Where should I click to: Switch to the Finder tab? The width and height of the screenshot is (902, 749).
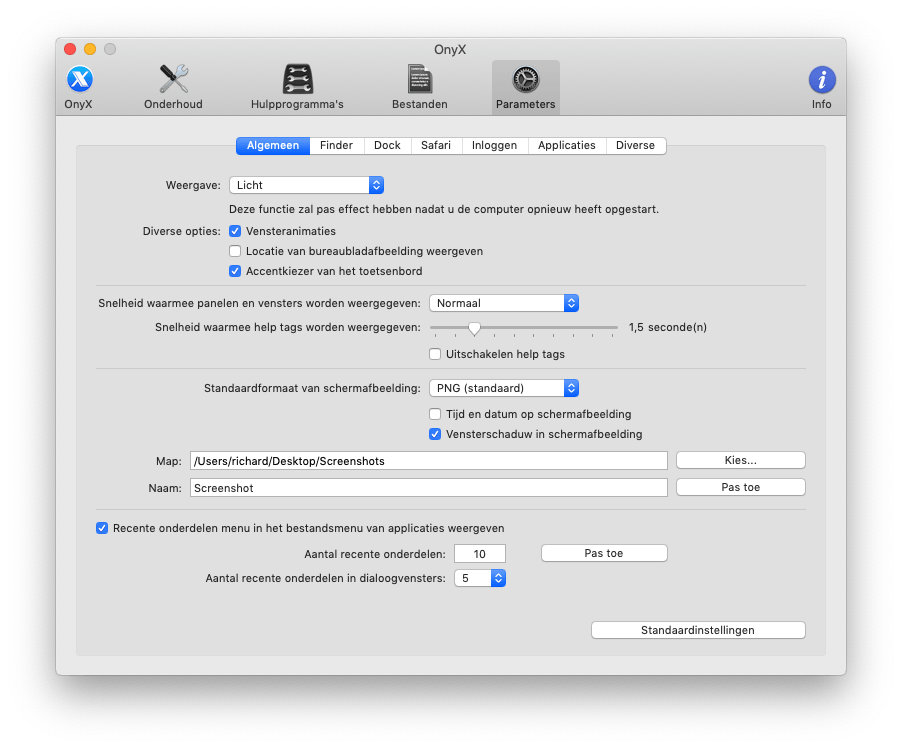[x=337, y=146]
